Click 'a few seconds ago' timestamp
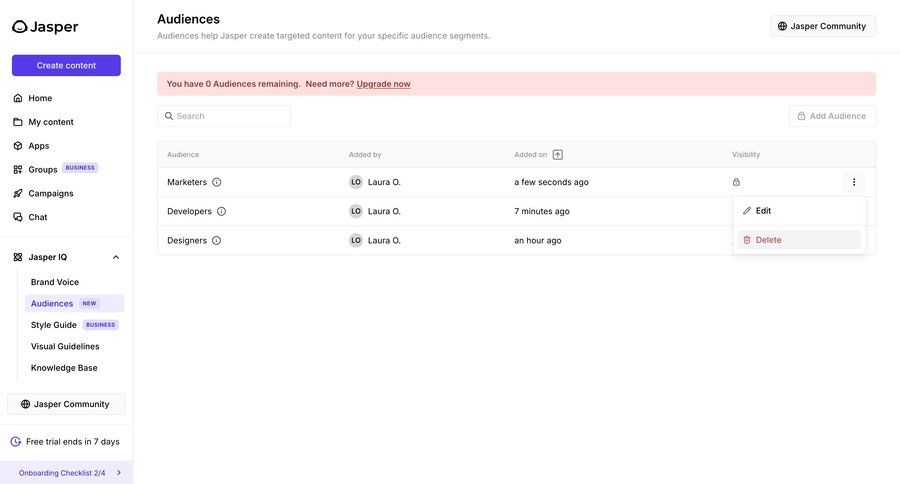900x484 pixels. (x=551, y=182)
